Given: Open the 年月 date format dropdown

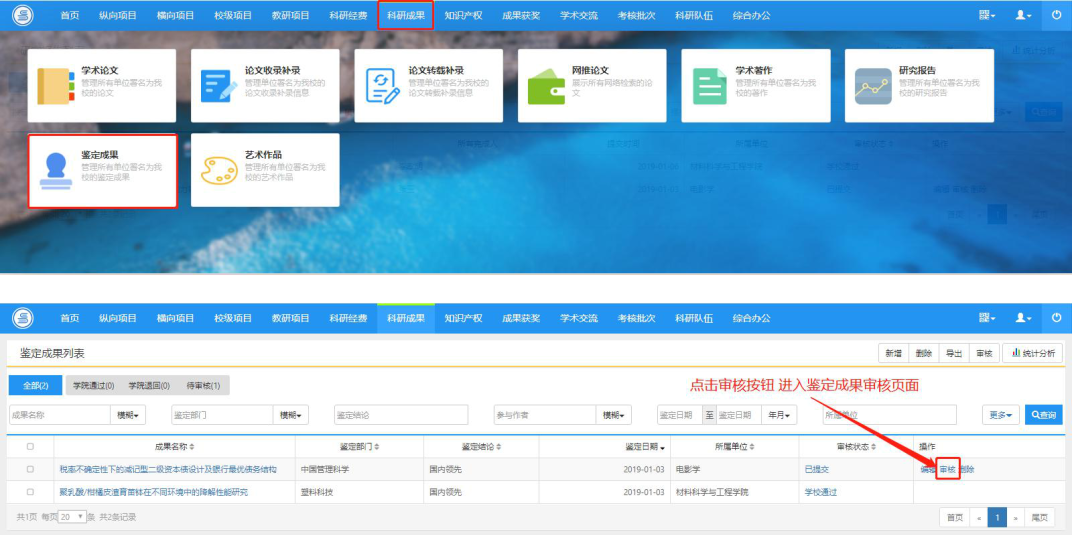Looking at the screenshot, I should pyautogui.click(x=781, y=415).
